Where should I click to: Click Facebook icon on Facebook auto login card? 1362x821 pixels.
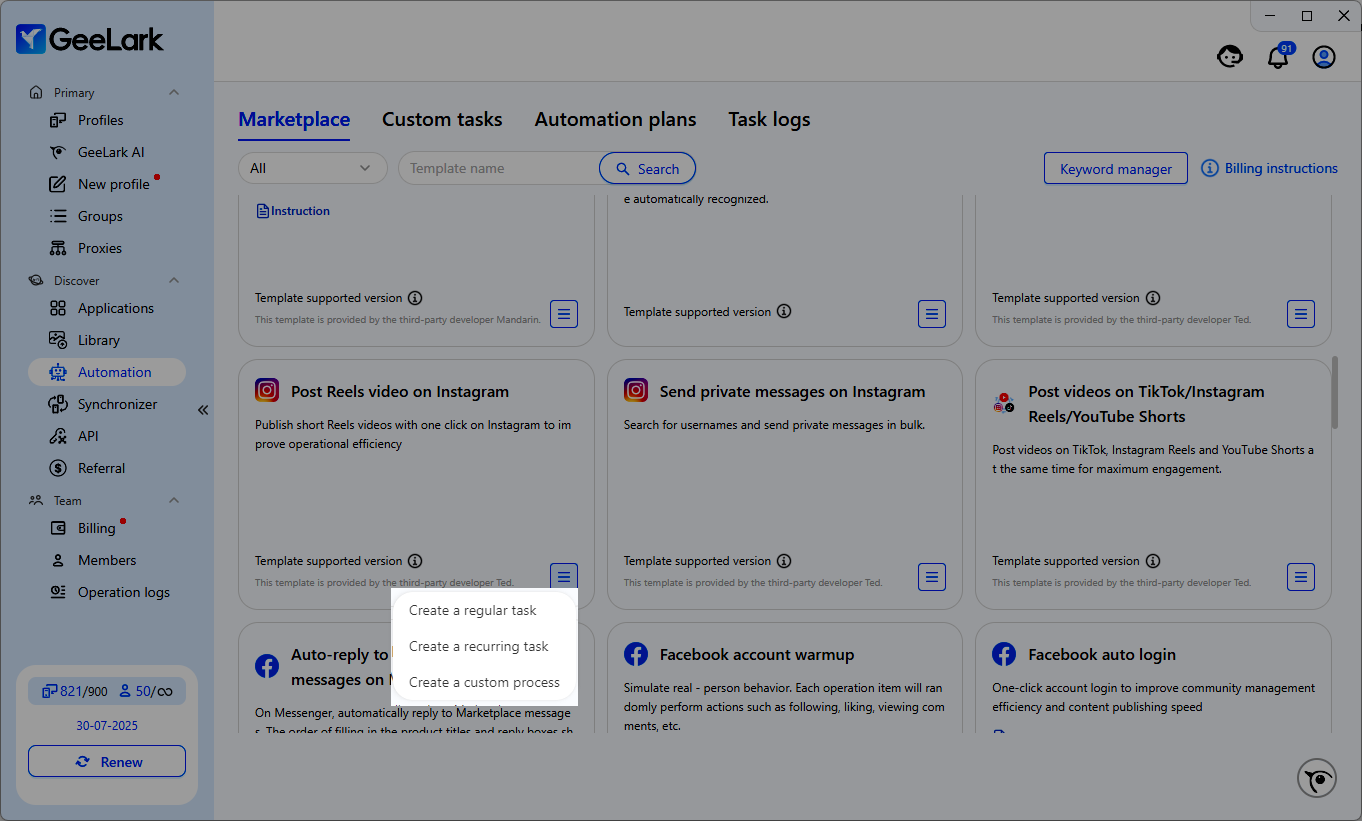tap(1004, 654)
